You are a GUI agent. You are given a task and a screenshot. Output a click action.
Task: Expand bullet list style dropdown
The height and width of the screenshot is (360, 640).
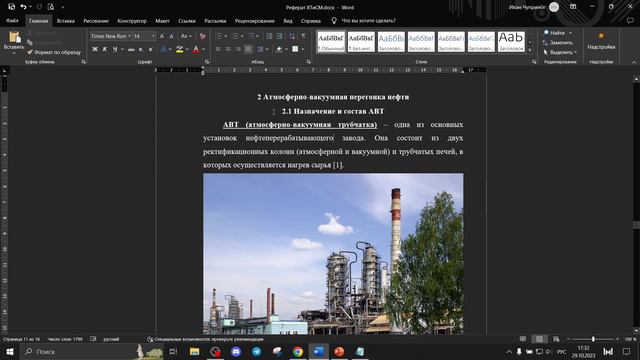pos(226,36)
